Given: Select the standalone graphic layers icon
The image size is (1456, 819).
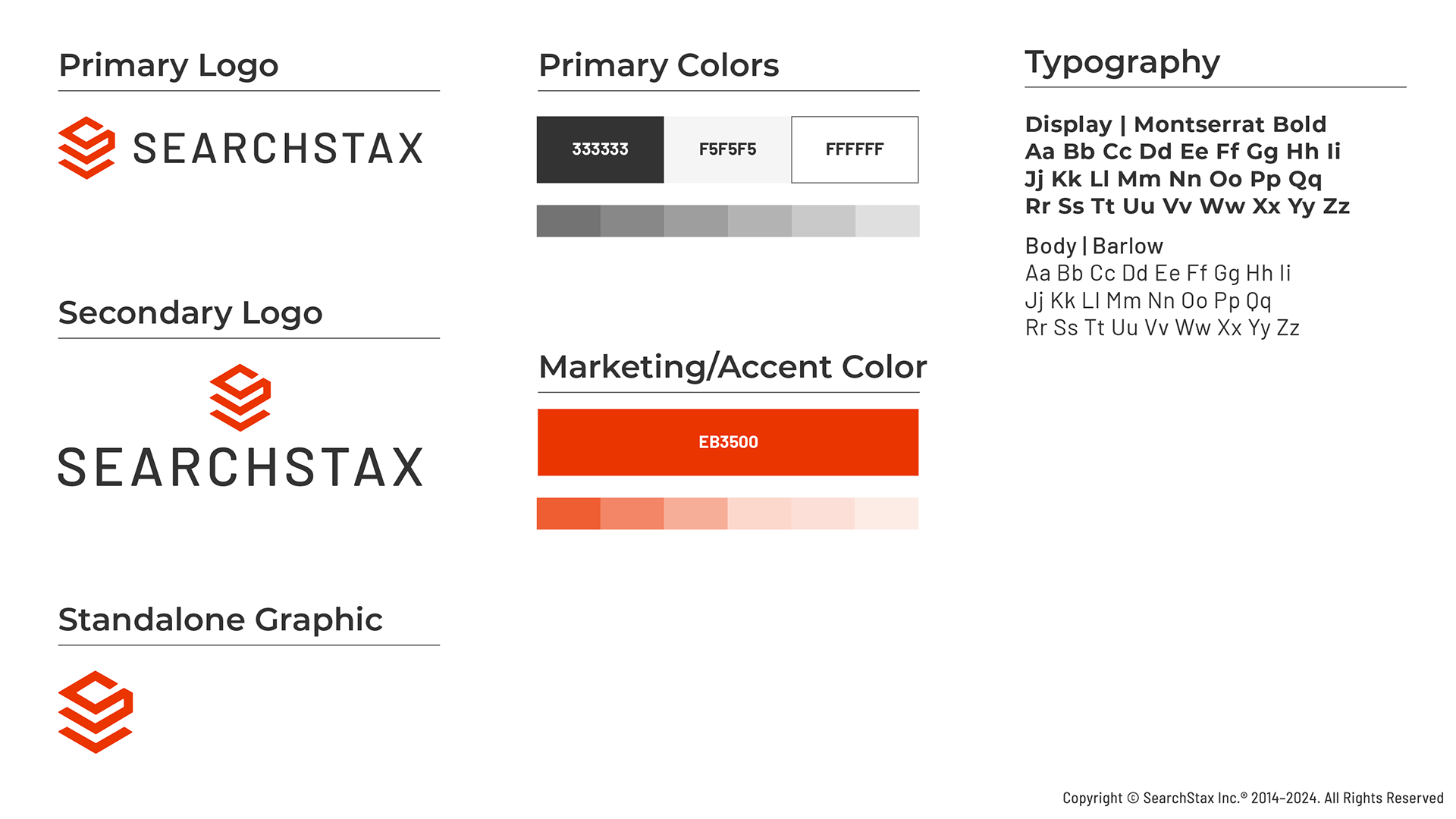Looking at the screenshot, I should point(96,711).
